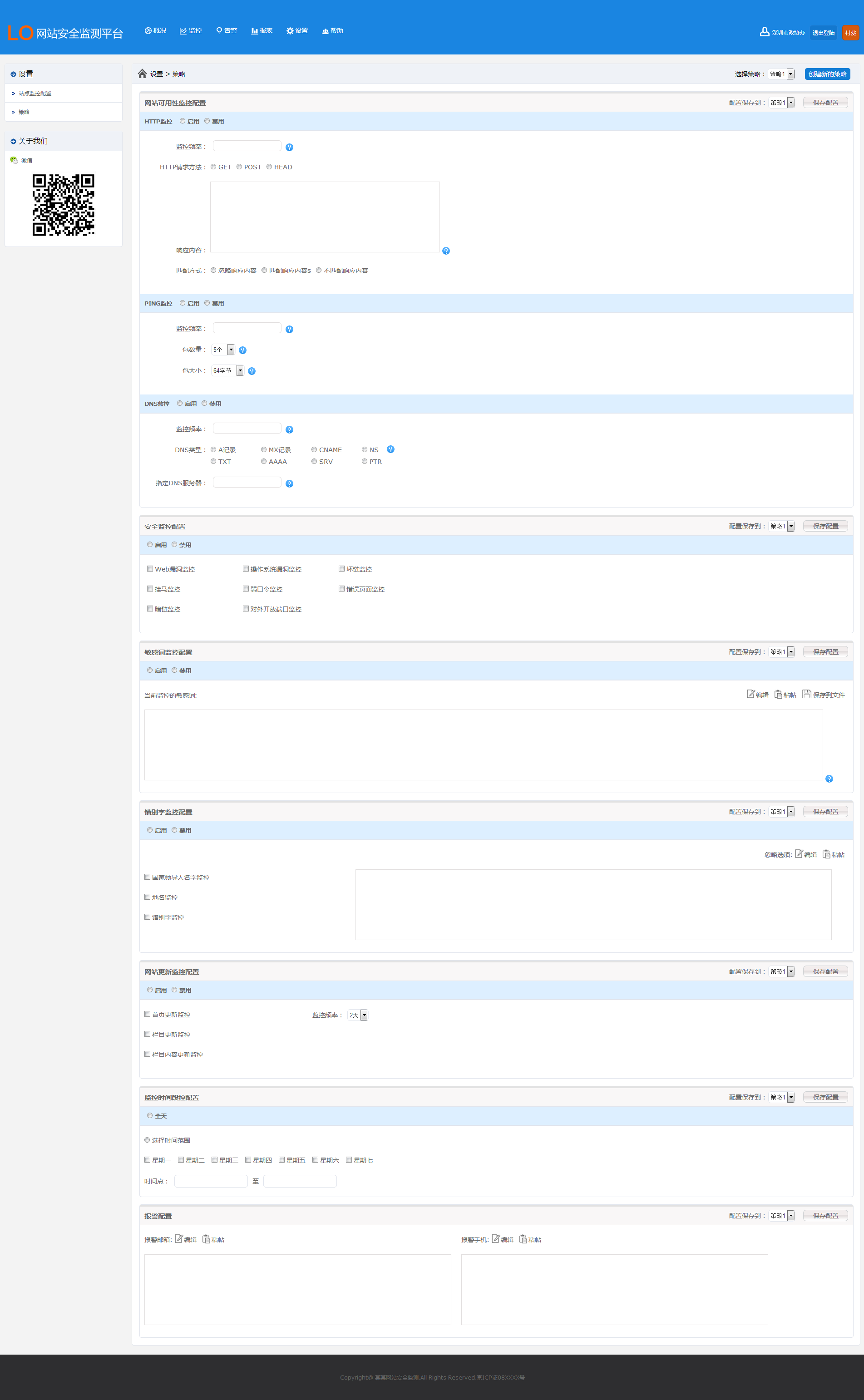Click 保存配置 in 网站可用性监控配置
Image resolution: width=864 pixels, height=1400 pixels.
825,103
